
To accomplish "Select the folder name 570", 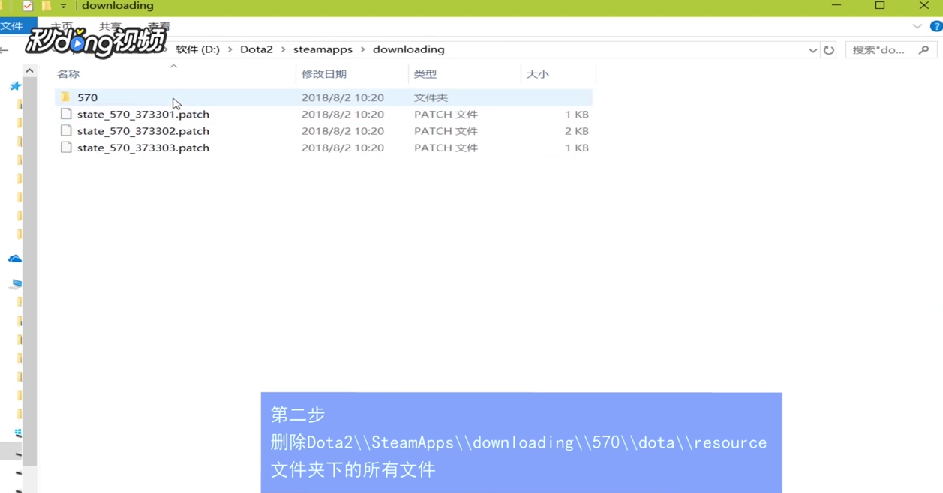I will tap(87, 97).
